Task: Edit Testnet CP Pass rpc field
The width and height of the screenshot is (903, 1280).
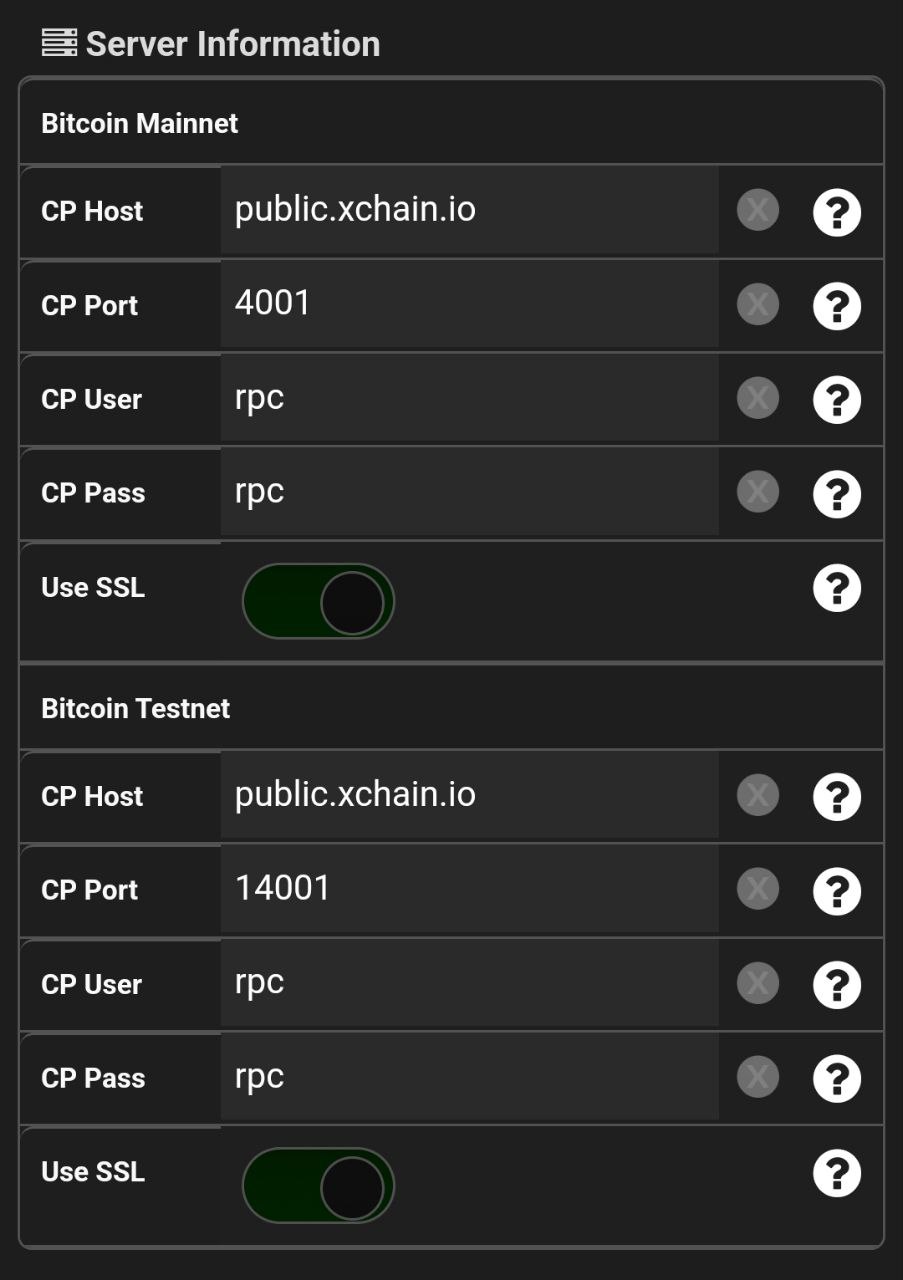Action: (469, 1077)
